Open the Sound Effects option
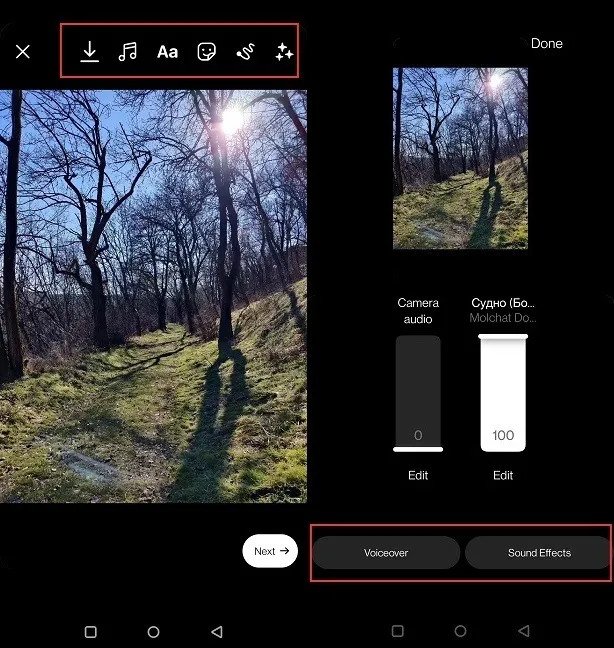The width and height of the screenshot is (614, 648). [539, 553]
